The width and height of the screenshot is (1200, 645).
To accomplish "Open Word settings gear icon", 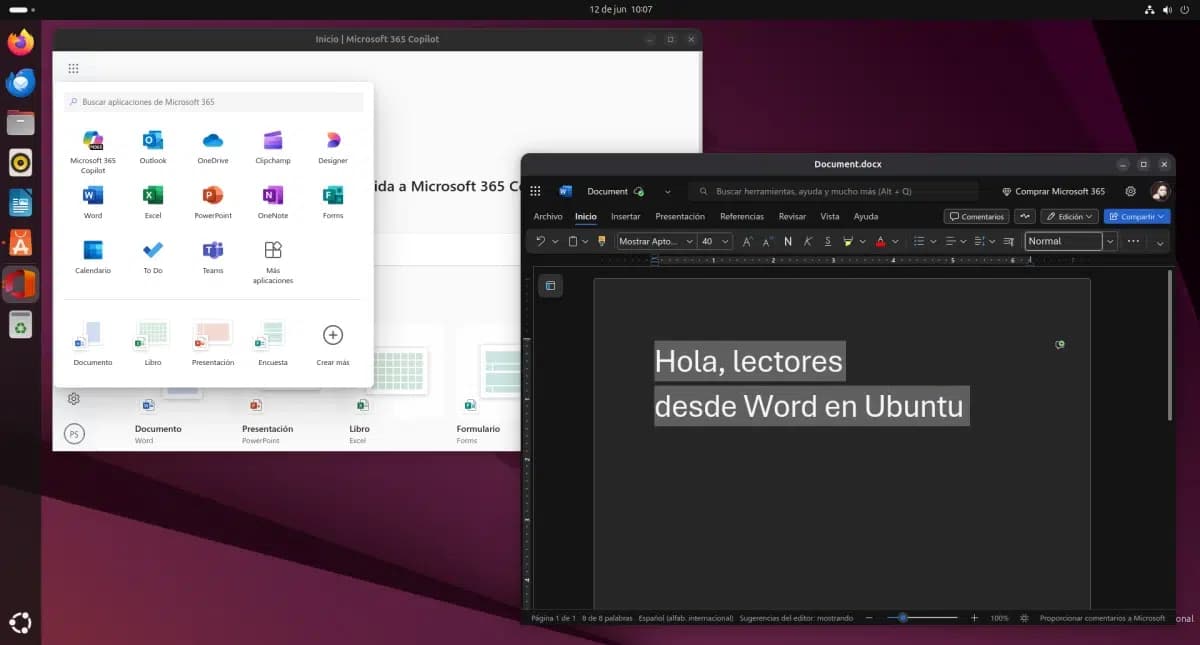I will pyautogui.click(x=1131, y=191).
